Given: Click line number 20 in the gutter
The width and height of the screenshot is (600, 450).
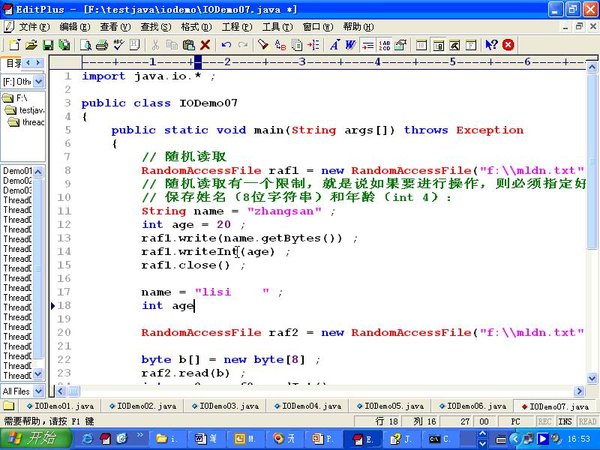Looking at the screenshot, I should (x=64, y=333).
